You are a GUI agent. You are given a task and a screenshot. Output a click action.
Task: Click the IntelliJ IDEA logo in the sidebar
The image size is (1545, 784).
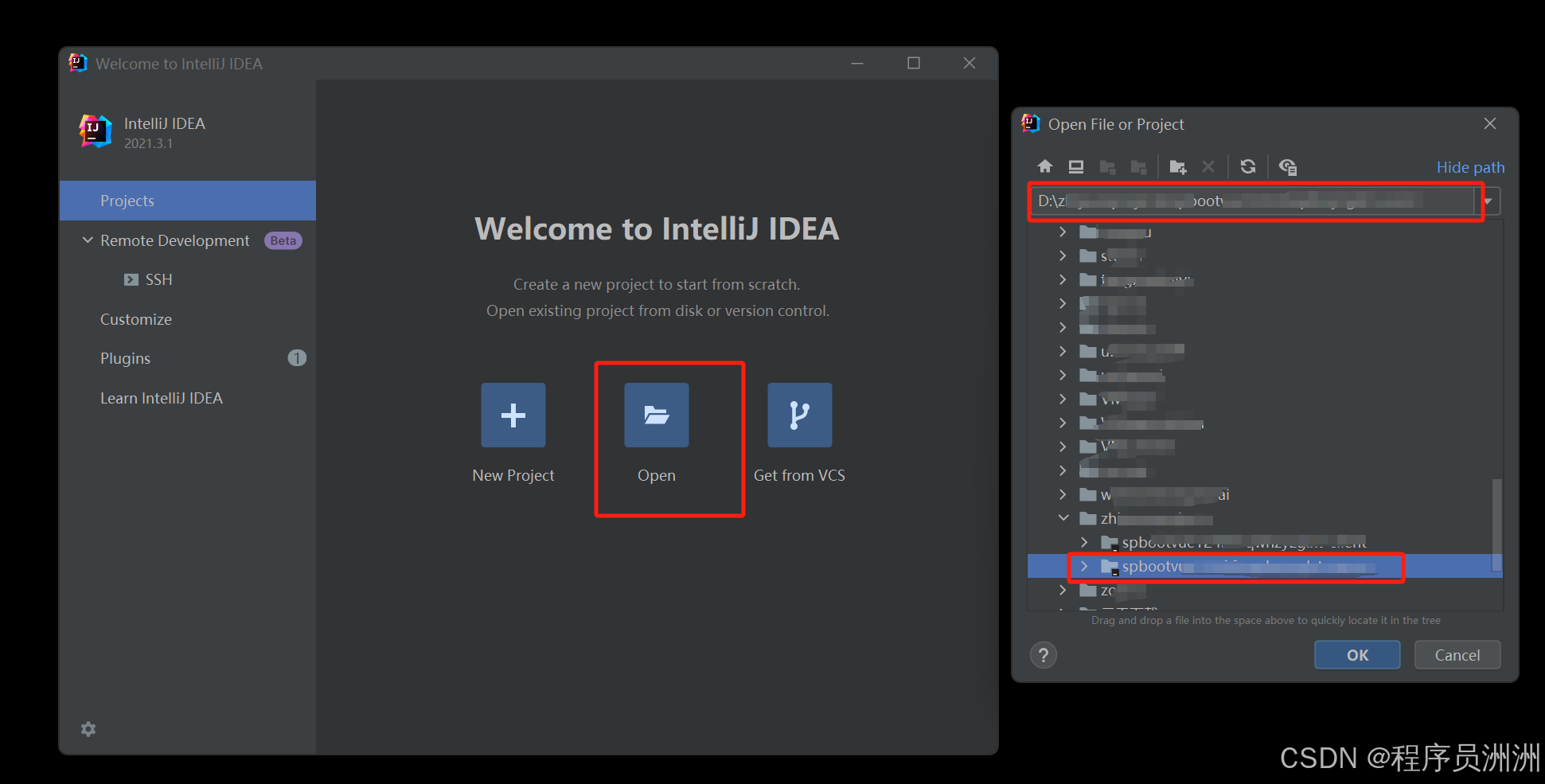tap(96, 131)
